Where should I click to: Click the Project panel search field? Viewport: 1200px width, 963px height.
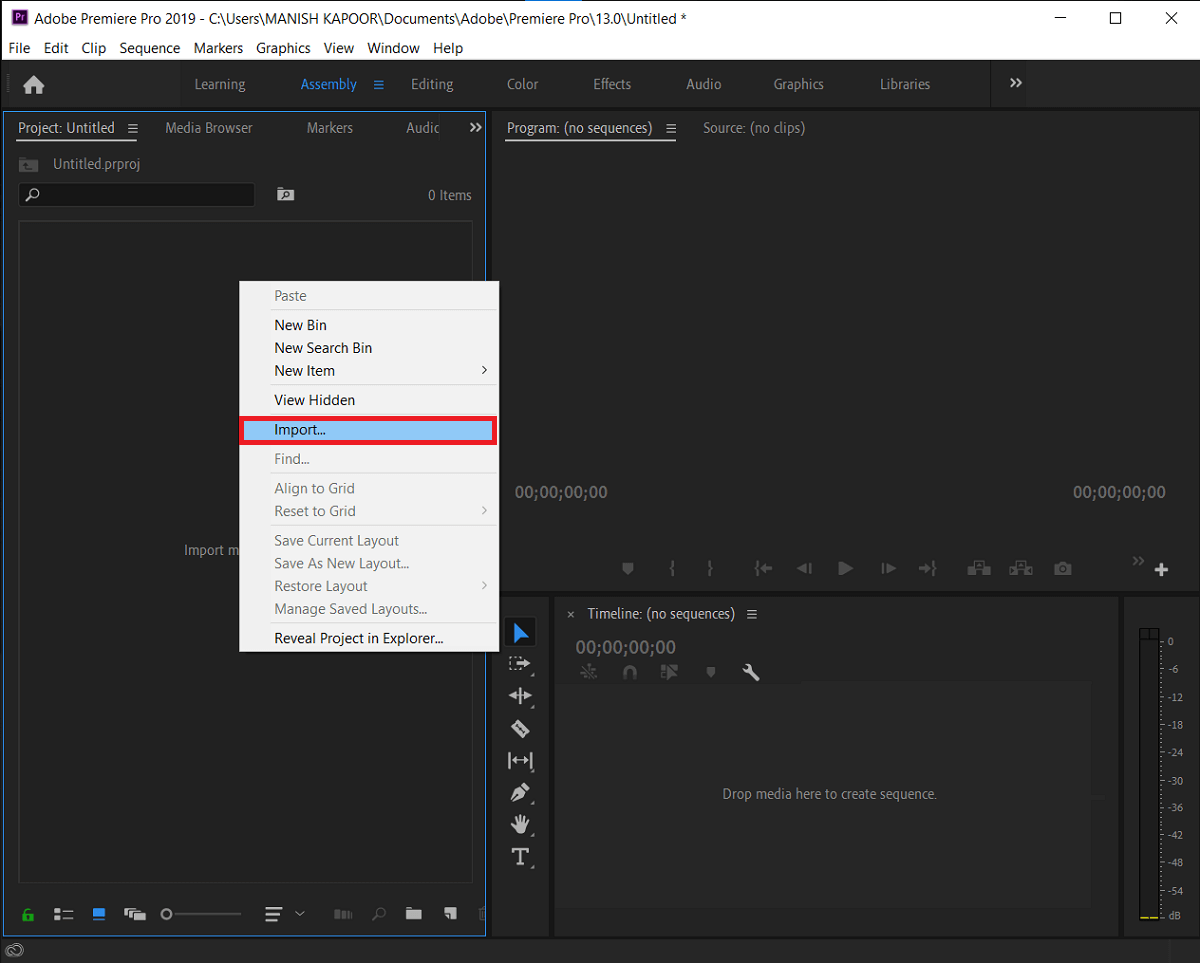tap(137, 195)
